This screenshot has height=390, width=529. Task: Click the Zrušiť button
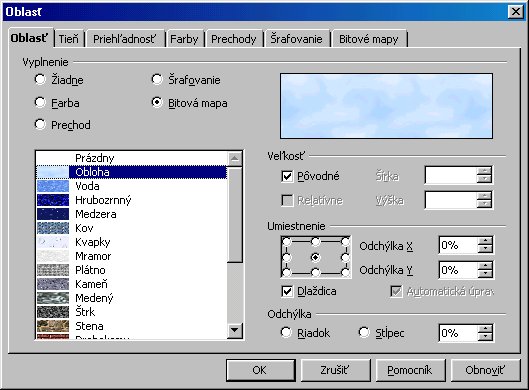click(335, 370)
